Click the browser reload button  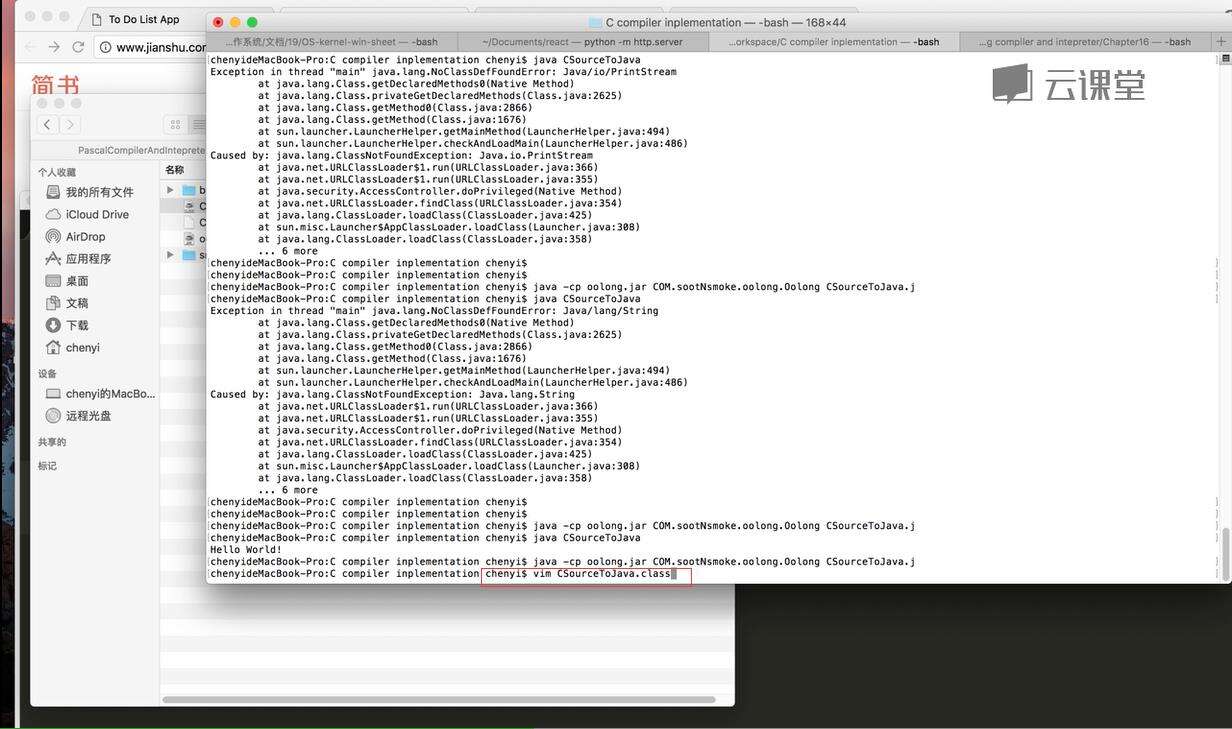pyautogui.click(x=78, y=47)
